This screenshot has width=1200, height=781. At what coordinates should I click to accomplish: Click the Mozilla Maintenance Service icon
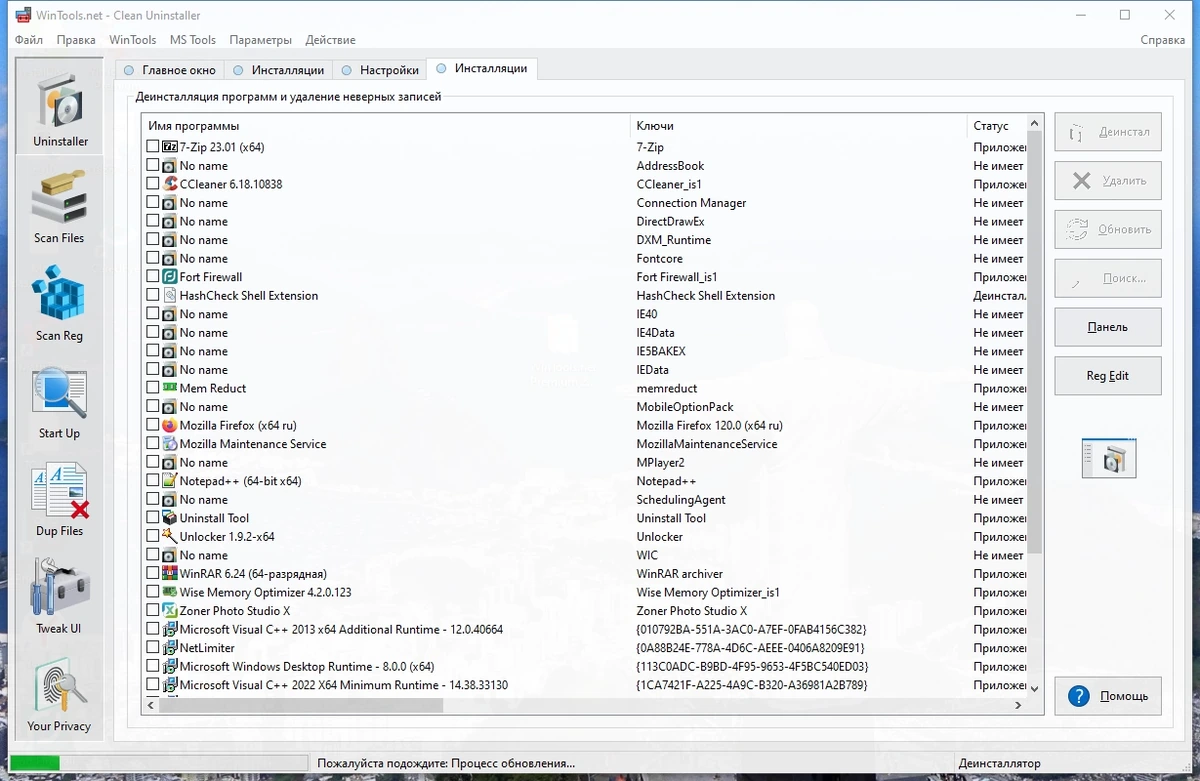(x=170, y=444)
